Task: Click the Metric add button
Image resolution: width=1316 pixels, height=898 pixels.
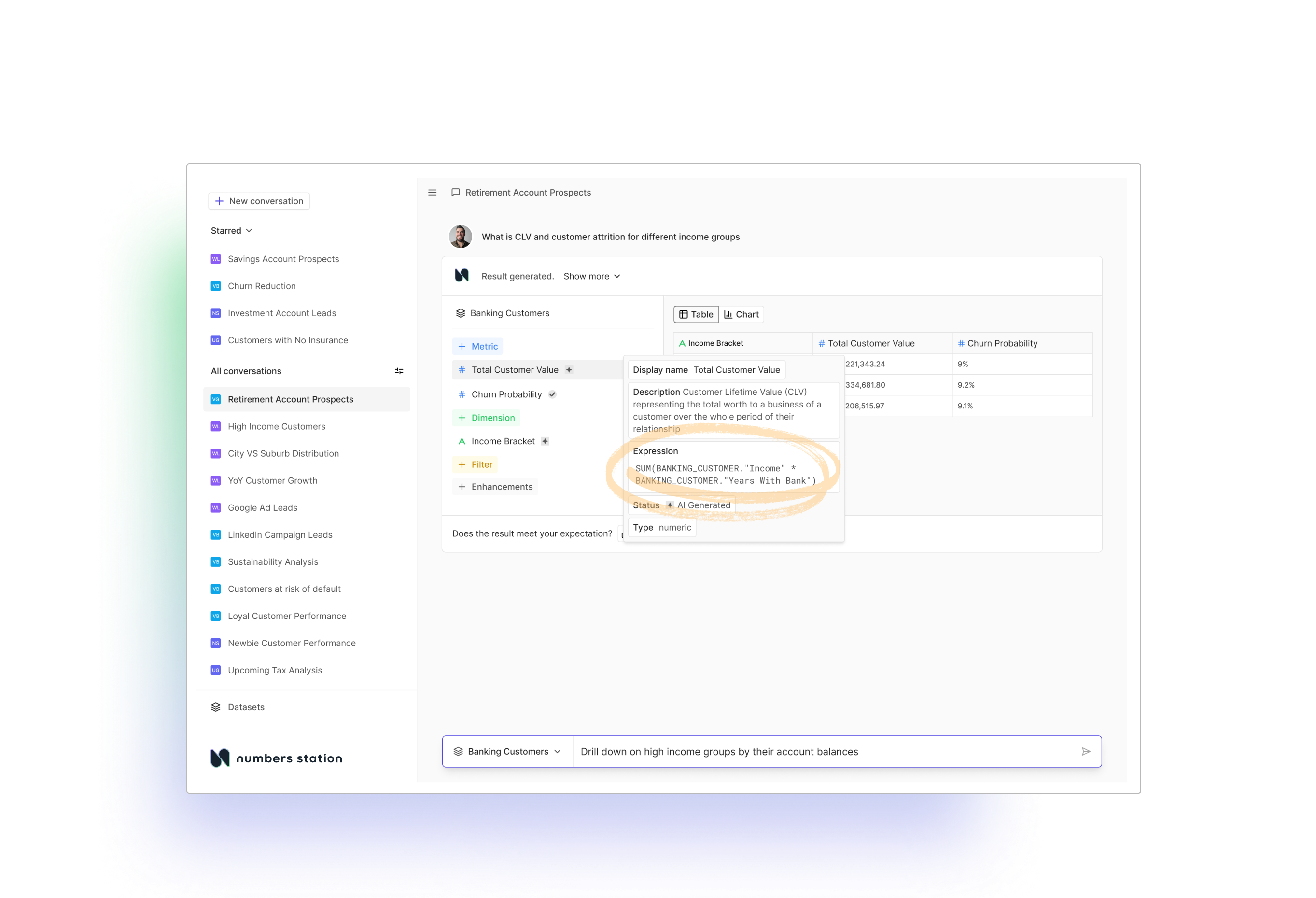Action: point(477,347)
